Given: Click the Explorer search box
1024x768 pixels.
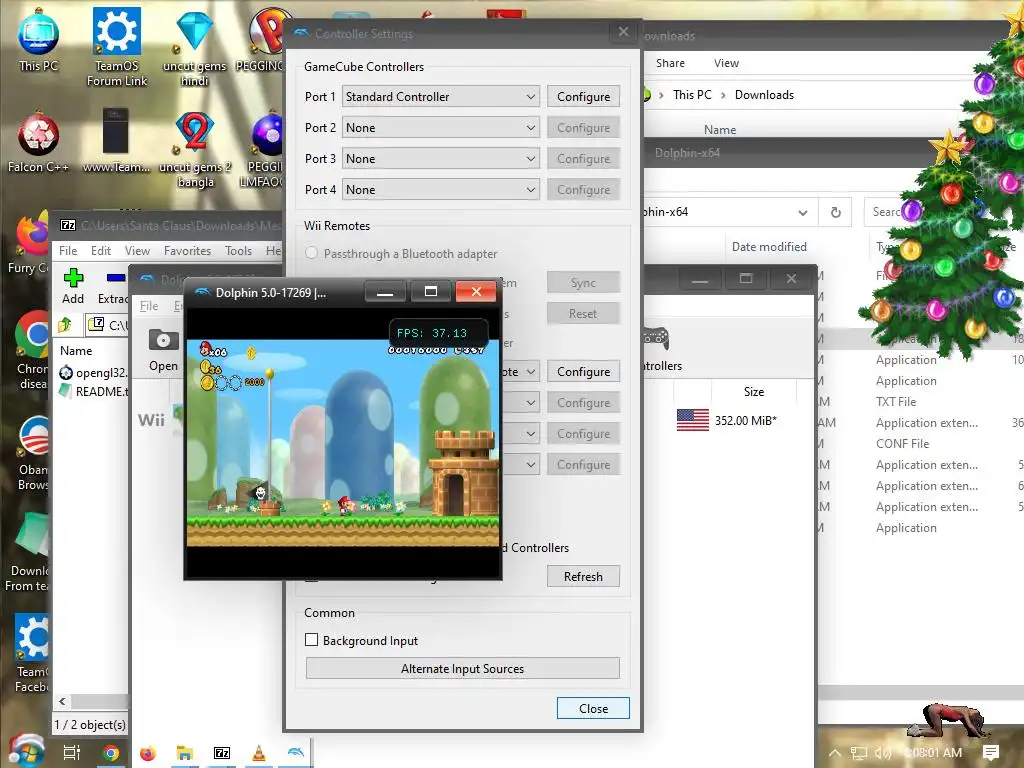Looking at the screenshot, I should [x=882, y=212].
